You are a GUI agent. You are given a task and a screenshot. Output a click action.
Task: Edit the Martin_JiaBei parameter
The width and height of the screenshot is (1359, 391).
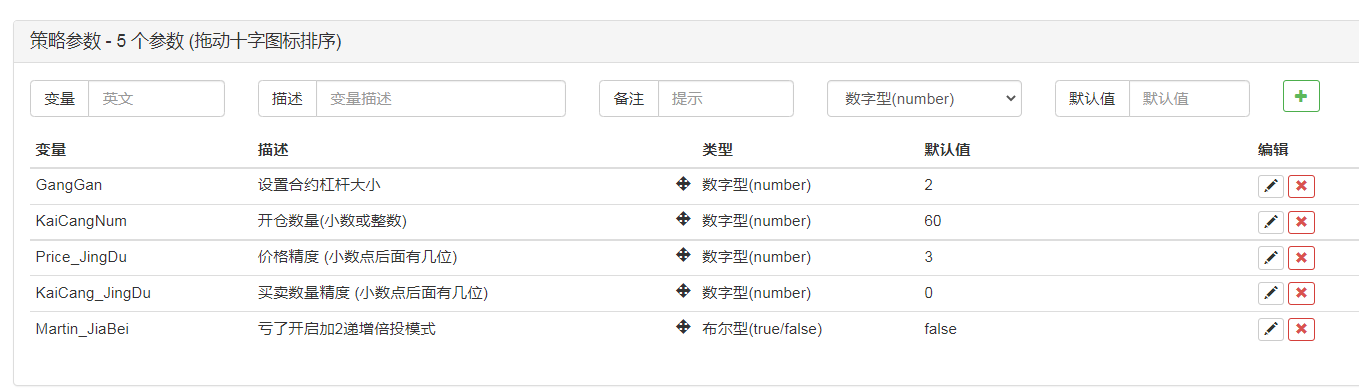1271,329
